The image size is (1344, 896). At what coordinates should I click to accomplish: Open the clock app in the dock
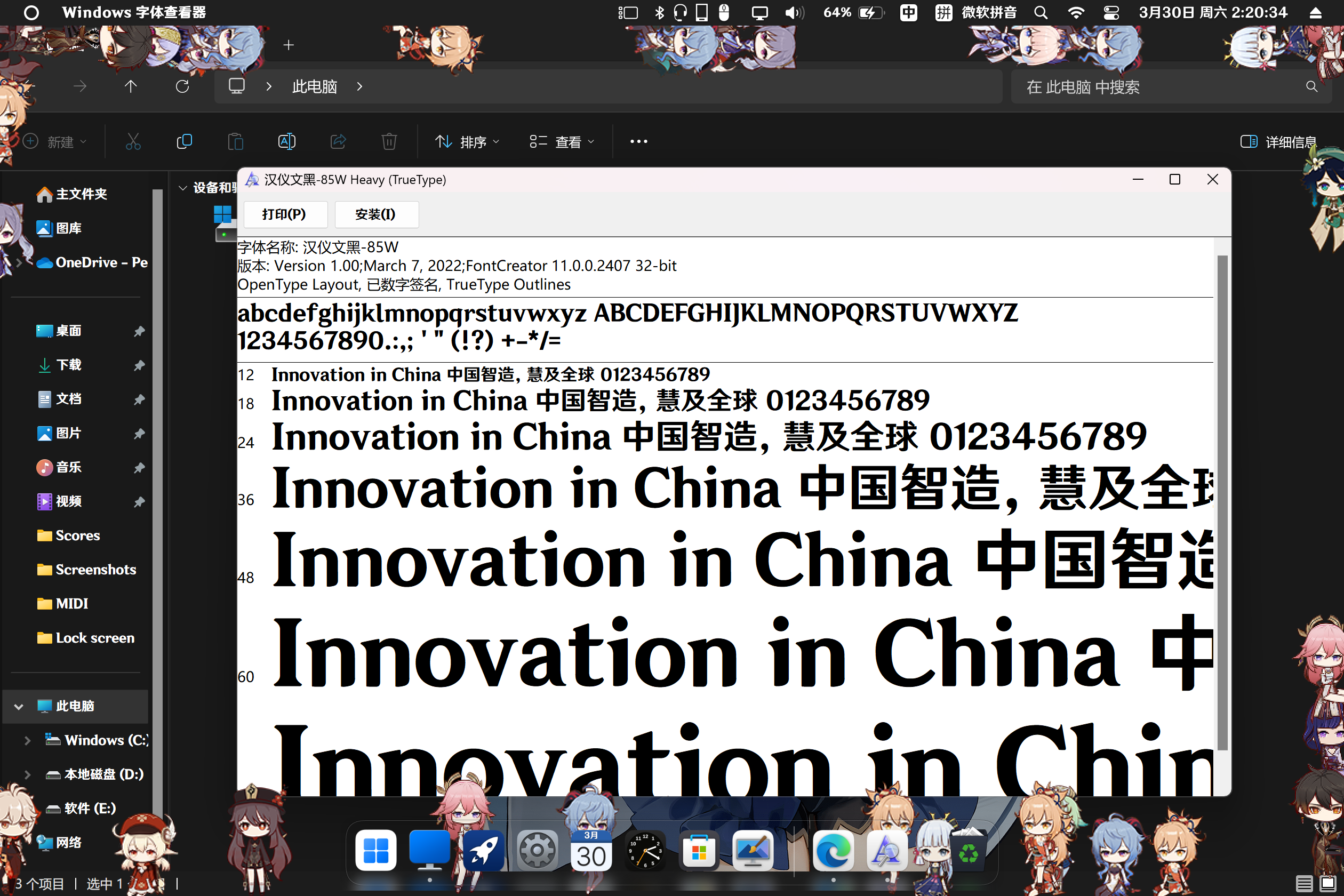pyautogui.click(x=645, y=851)
